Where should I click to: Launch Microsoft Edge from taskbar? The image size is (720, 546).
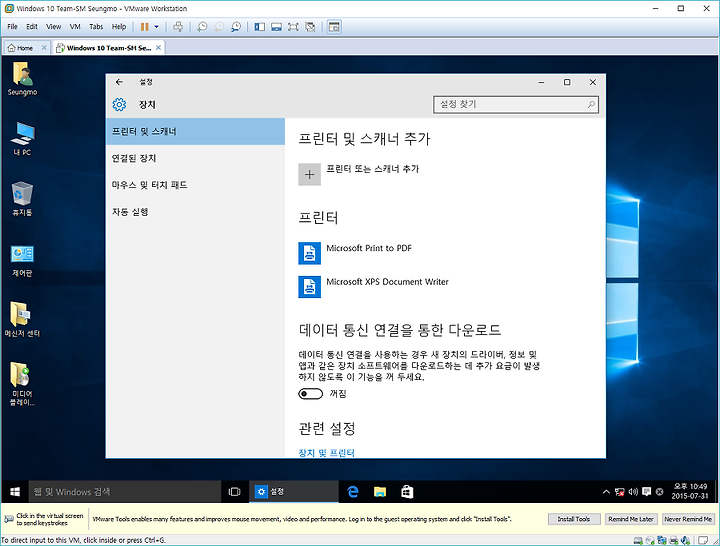(x=353, y=492)
